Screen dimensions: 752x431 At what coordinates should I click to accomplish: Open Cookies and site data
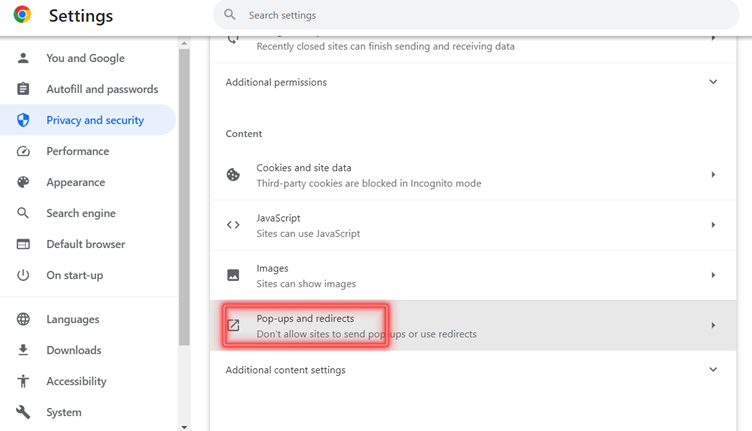[473, 175]
